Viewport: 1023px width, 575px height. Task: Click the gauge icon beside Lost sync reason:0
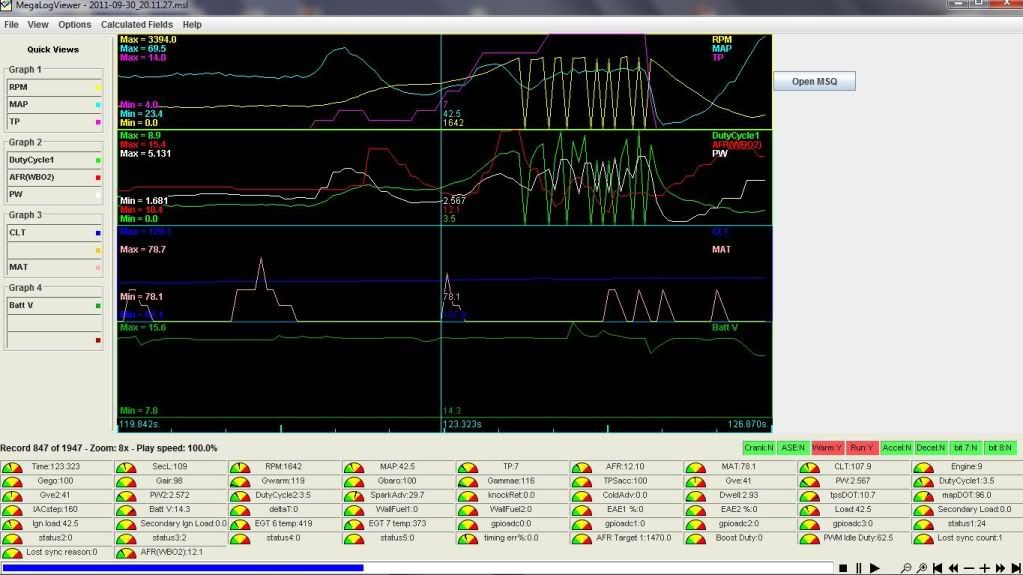coord(12,553)
